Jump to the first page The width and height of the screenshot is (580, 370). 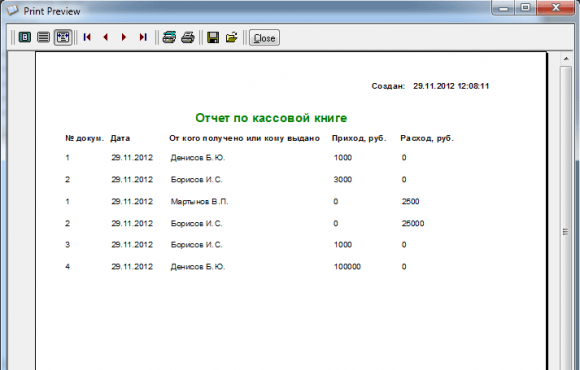tap(87, 37)
